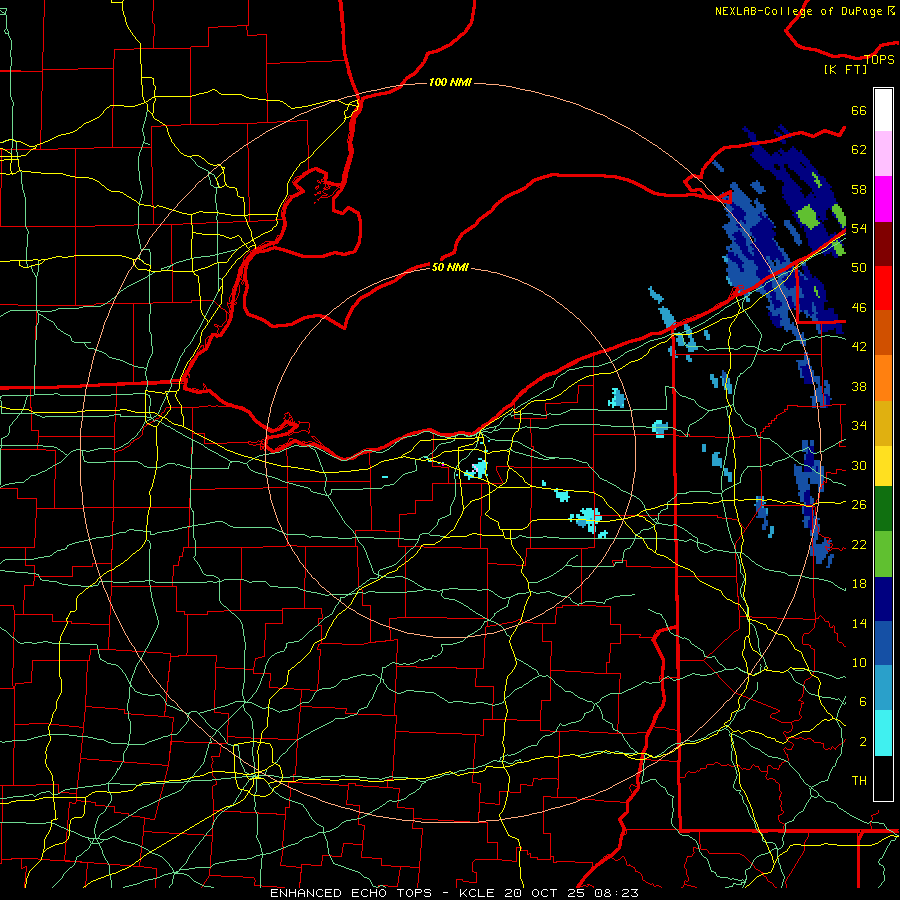This screenshot has width=900, height=900.
Task: Click the legend value 50
Action: pyautogui.click(x=859, y=268)
